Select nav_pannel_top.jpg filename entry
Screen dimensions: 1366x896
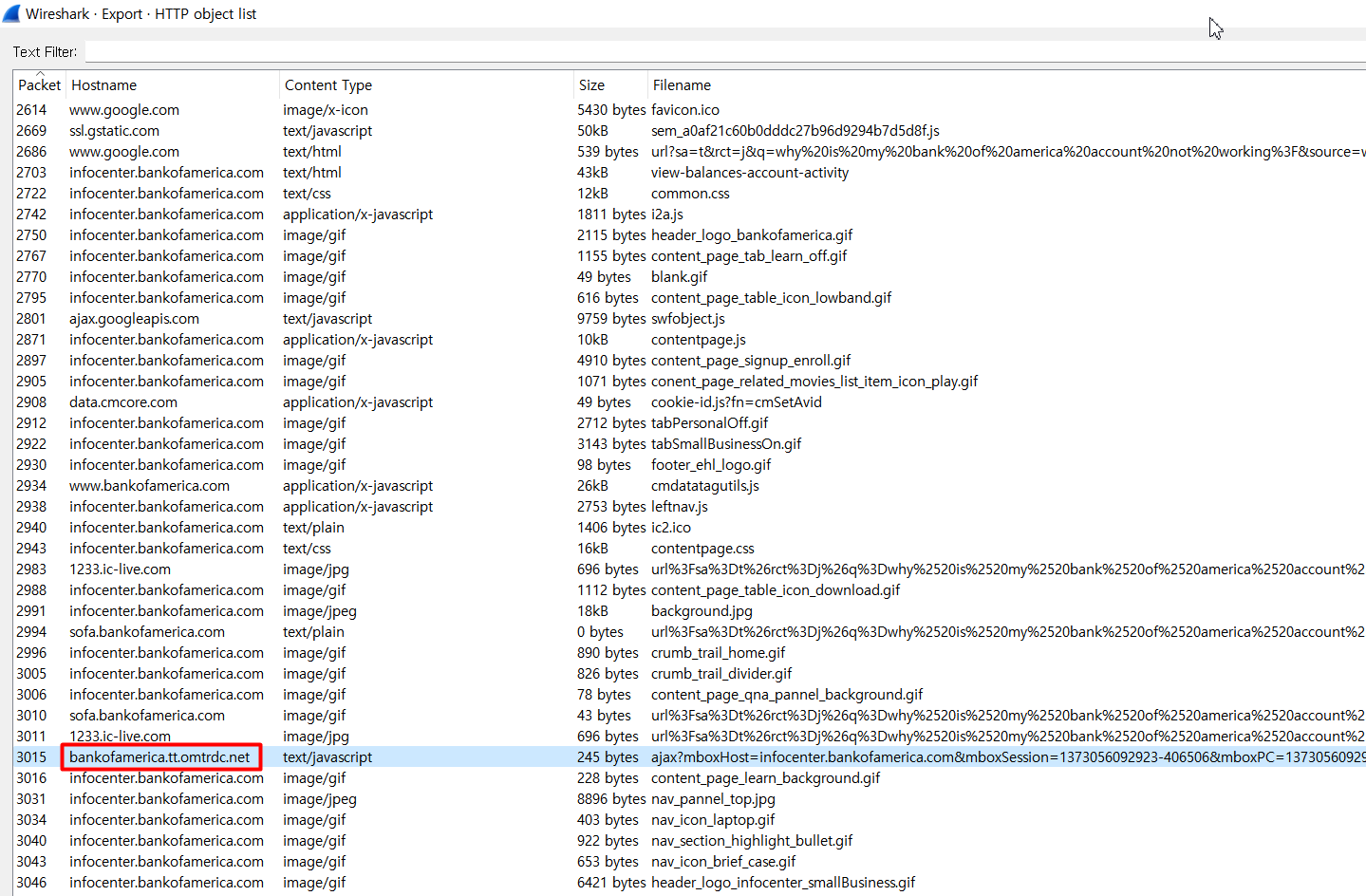[x=713, y=799]
